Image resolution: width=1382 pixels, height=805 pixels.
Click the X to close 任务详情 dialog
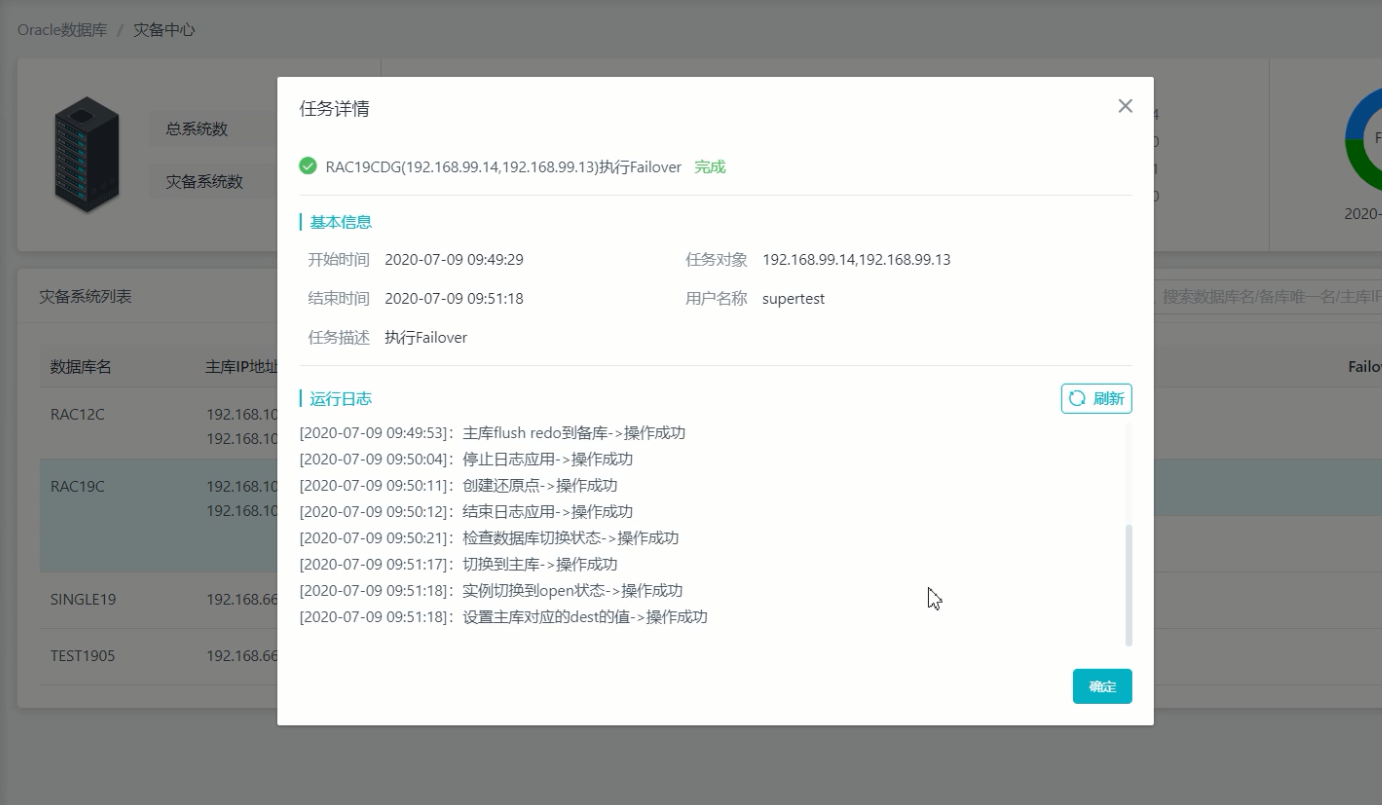pyautogui.click(x=1124, y=106)
